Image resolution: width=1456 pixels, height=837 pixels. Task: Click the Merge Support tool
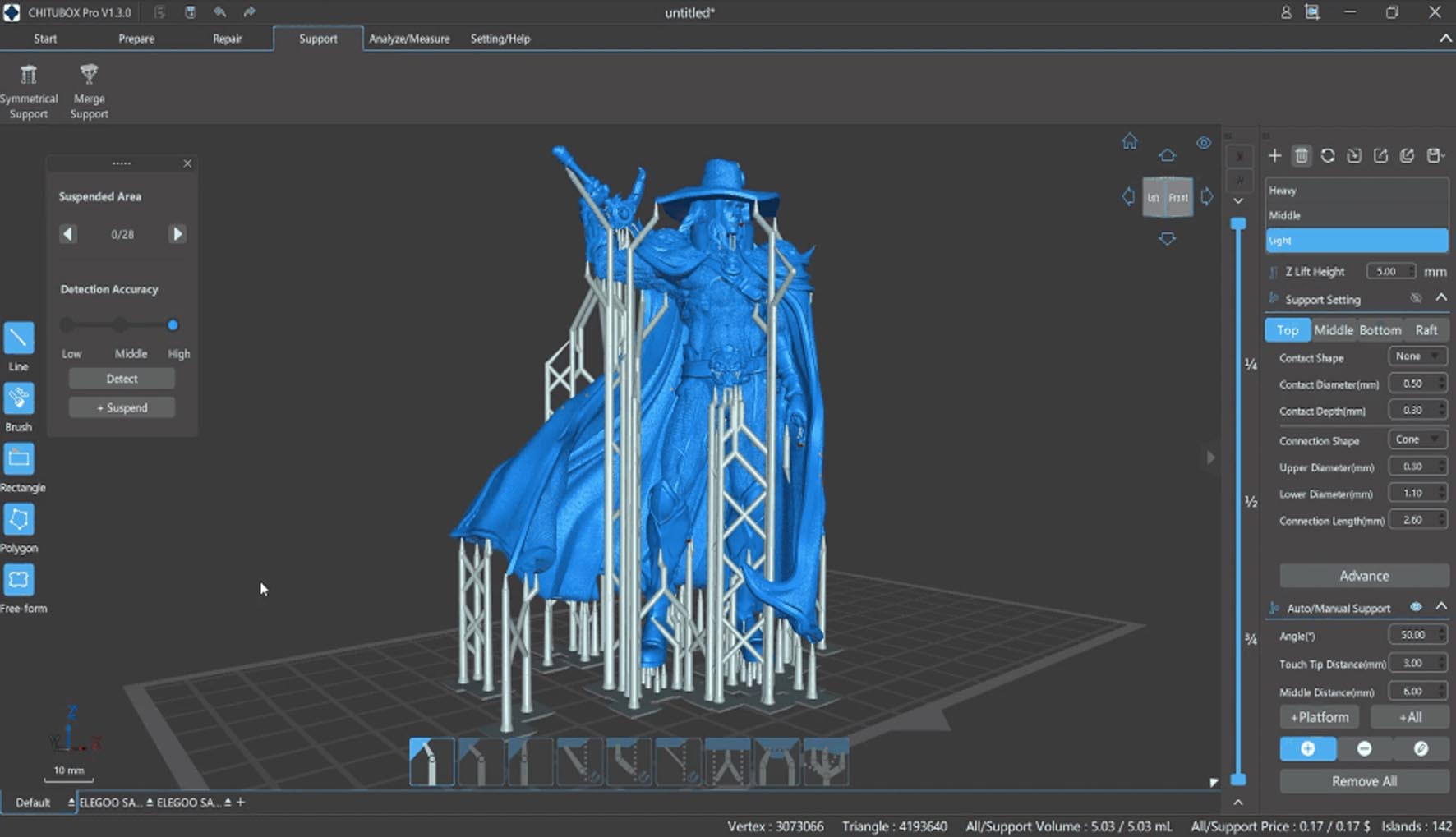89,91
